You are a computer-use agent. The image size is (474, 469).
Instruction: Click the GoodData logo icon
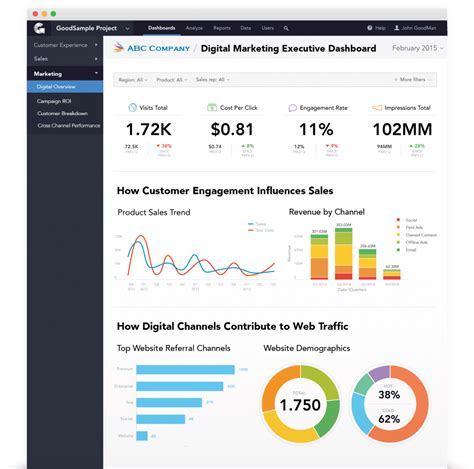(40, 28)
